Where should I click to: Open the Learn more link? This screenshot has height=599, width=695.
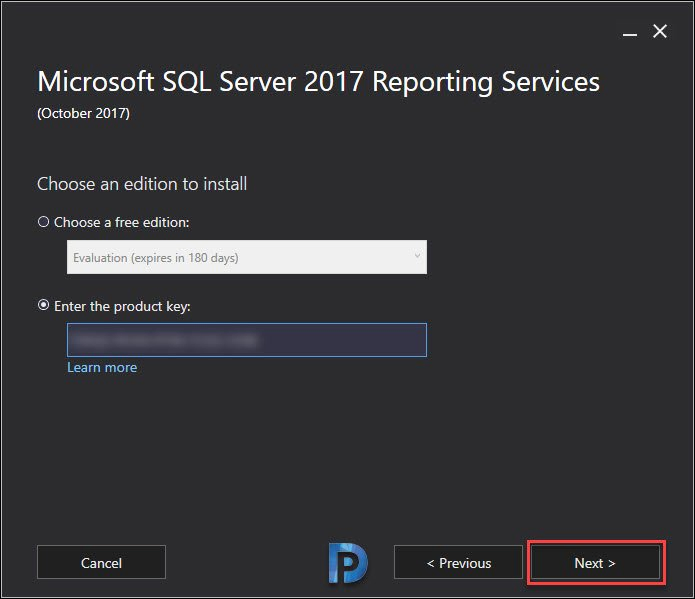click(102, 368)
